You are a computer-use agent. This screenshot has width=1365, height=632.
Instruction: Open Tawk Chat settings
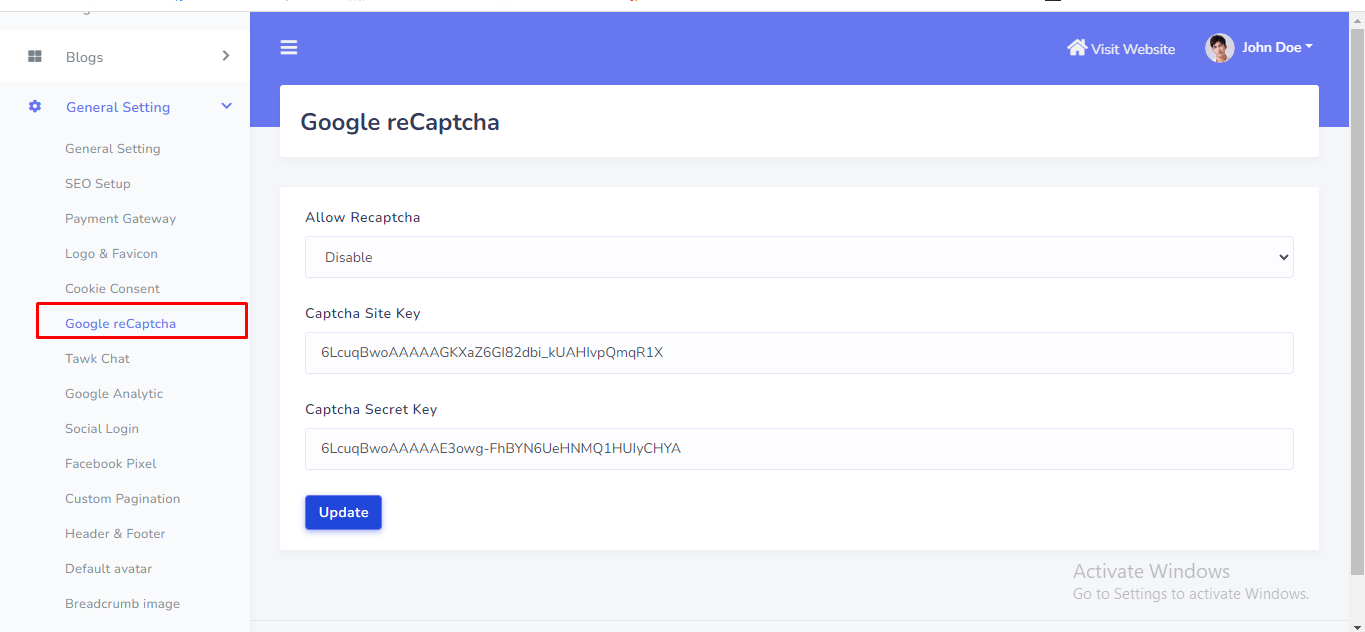click(97, 359)
